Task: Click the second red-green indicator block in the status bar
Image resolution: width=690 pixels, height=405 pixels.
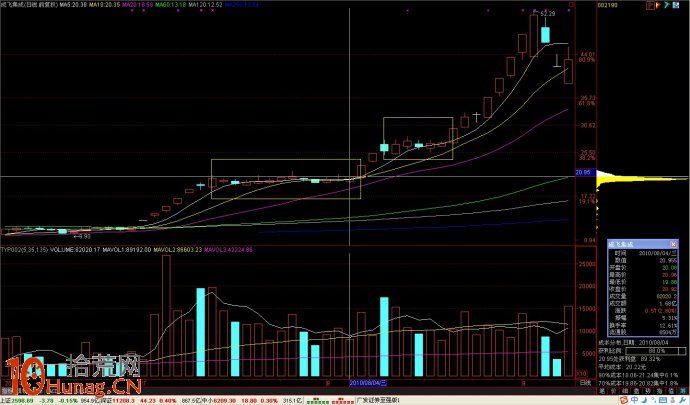Action: (x=343, y=401)
